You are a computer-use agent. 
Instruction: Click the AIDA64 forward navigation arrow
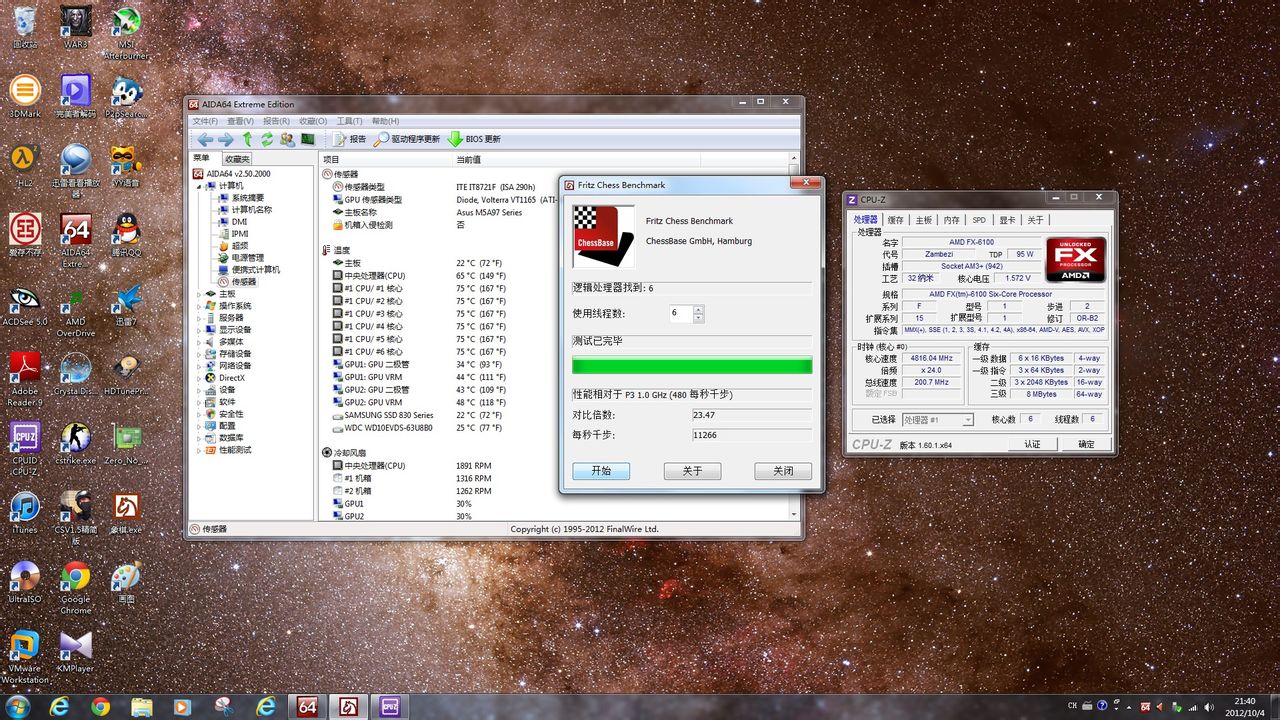tap(226, 139)
